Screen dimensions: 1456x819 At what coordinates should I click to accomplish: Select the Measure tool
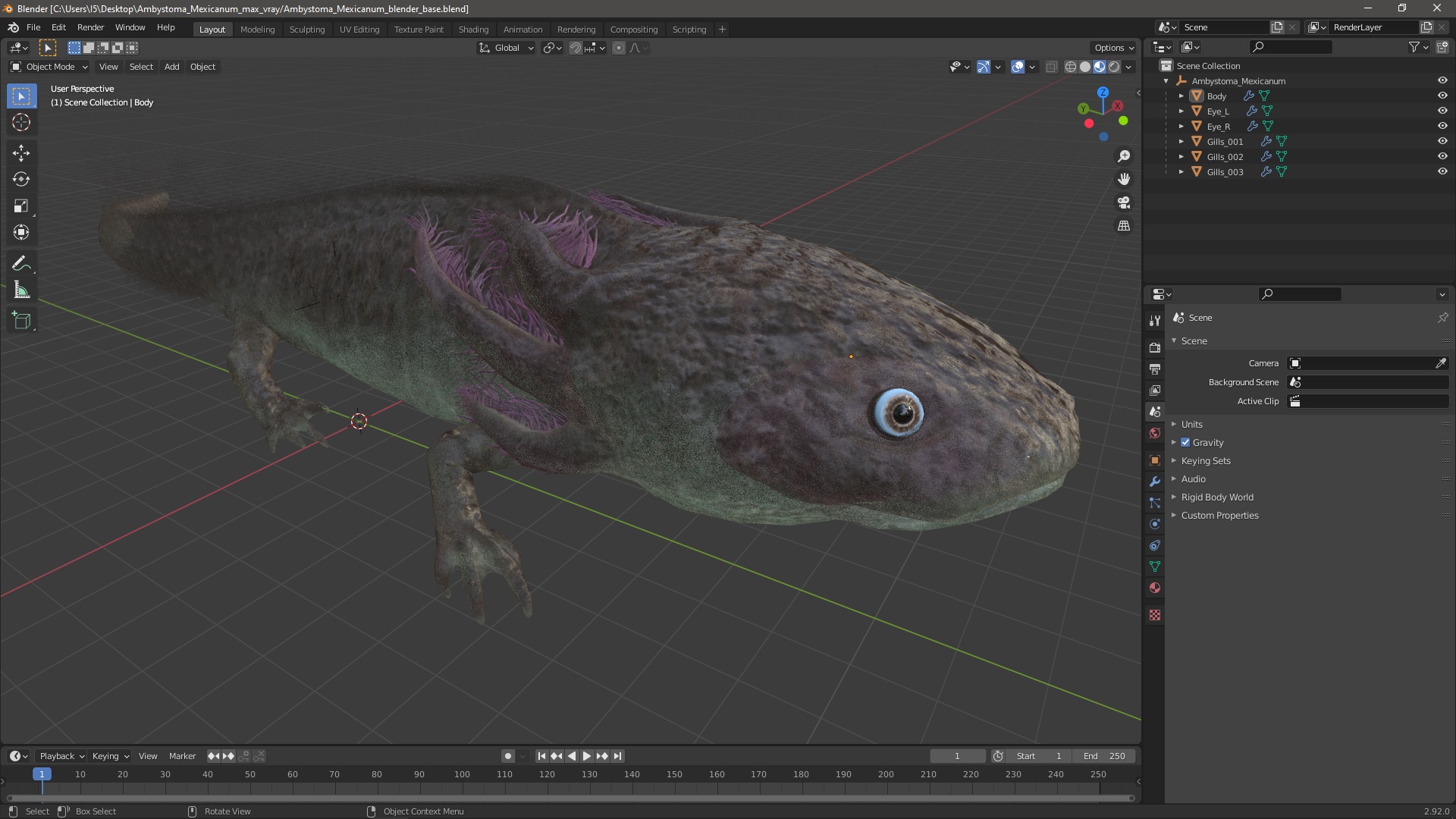coord(21,290)
